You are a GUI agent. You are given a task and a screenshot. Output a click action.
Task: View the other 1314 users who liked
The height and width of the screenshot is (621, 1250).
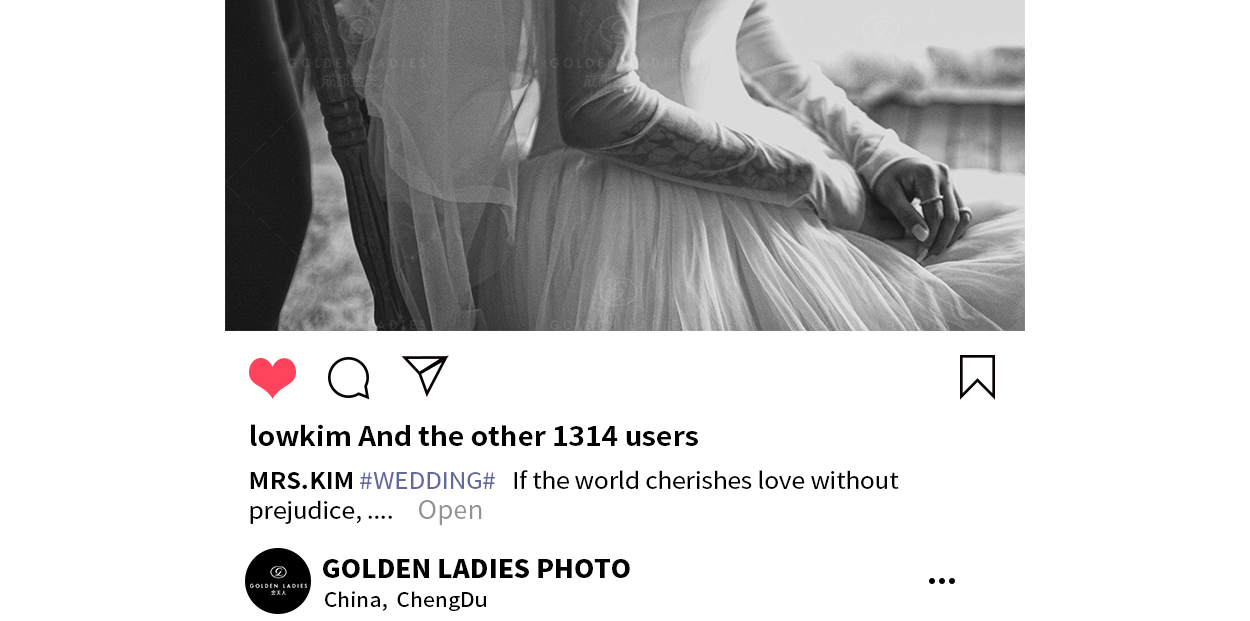tap(528, 436)
